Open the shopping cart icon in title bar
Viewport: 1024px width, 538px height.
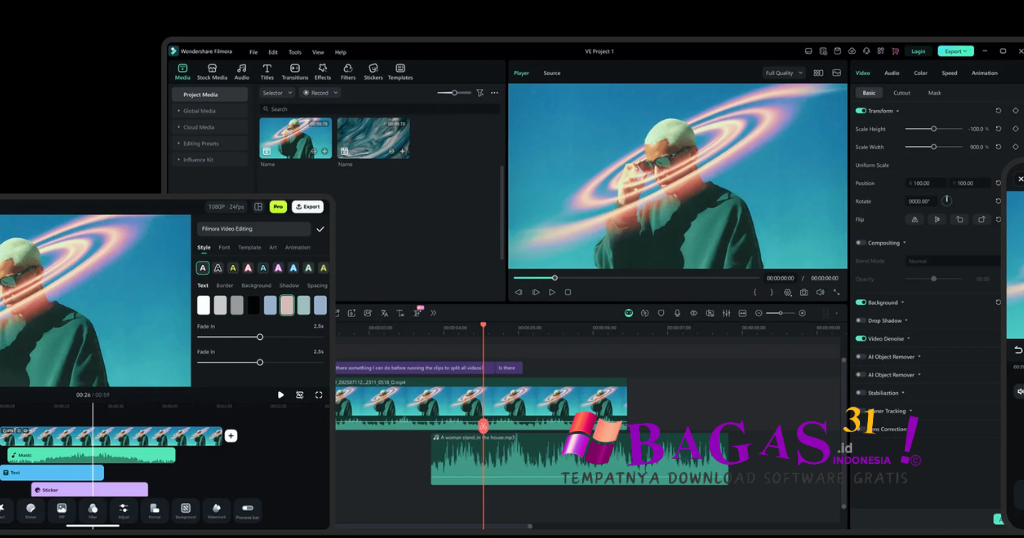[x=895, y=51]
